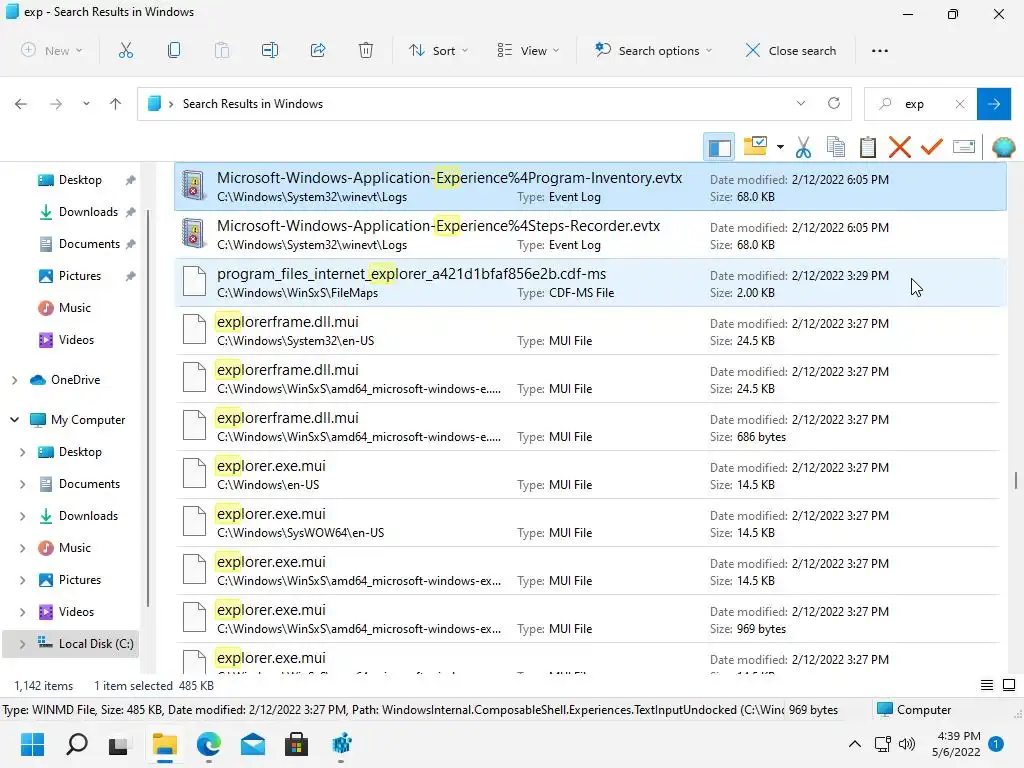Viewport: 1024px width, 768px height.
Task: Open Mail app from taskbar
Action: click(253, 744)
